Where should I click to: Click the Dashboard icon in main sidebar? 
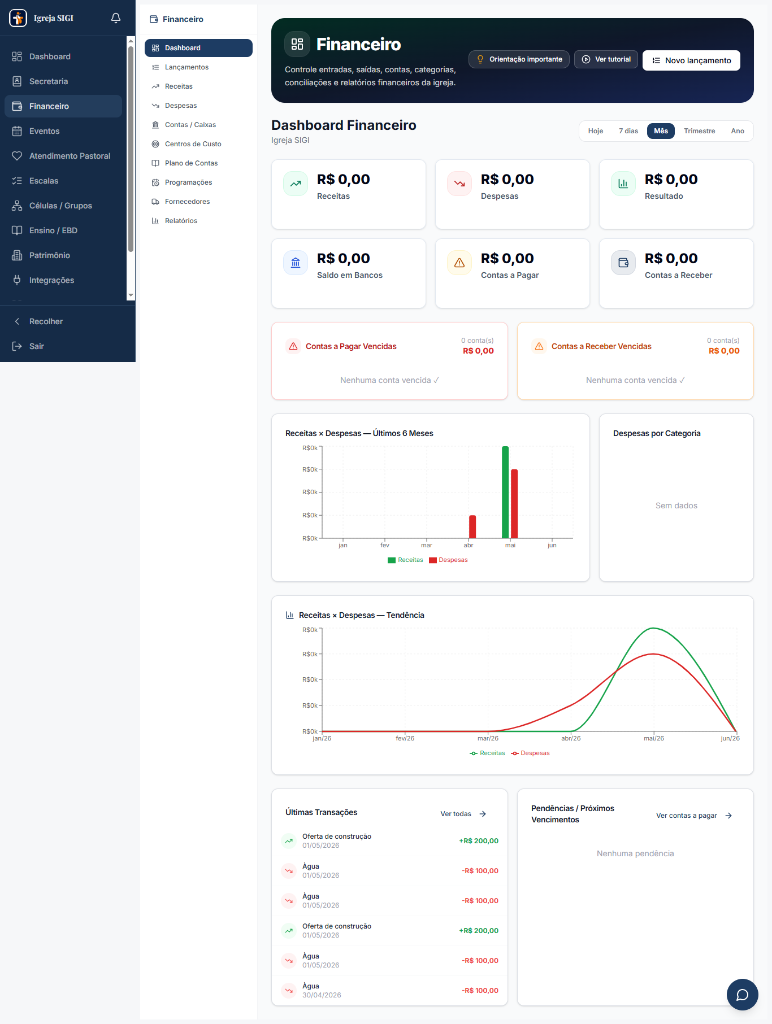(x=17, y=57)
